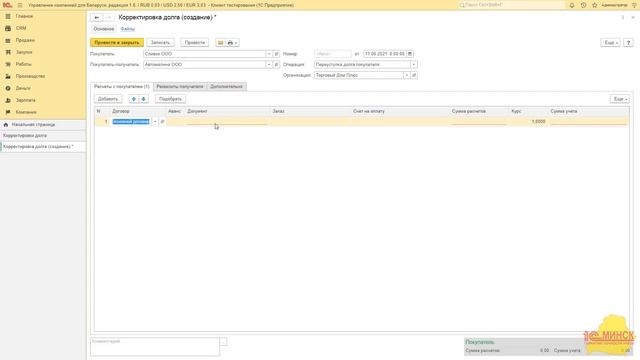Open Организация linked record icon
This screenshot has width=640, height=360.
coord(414,75)
